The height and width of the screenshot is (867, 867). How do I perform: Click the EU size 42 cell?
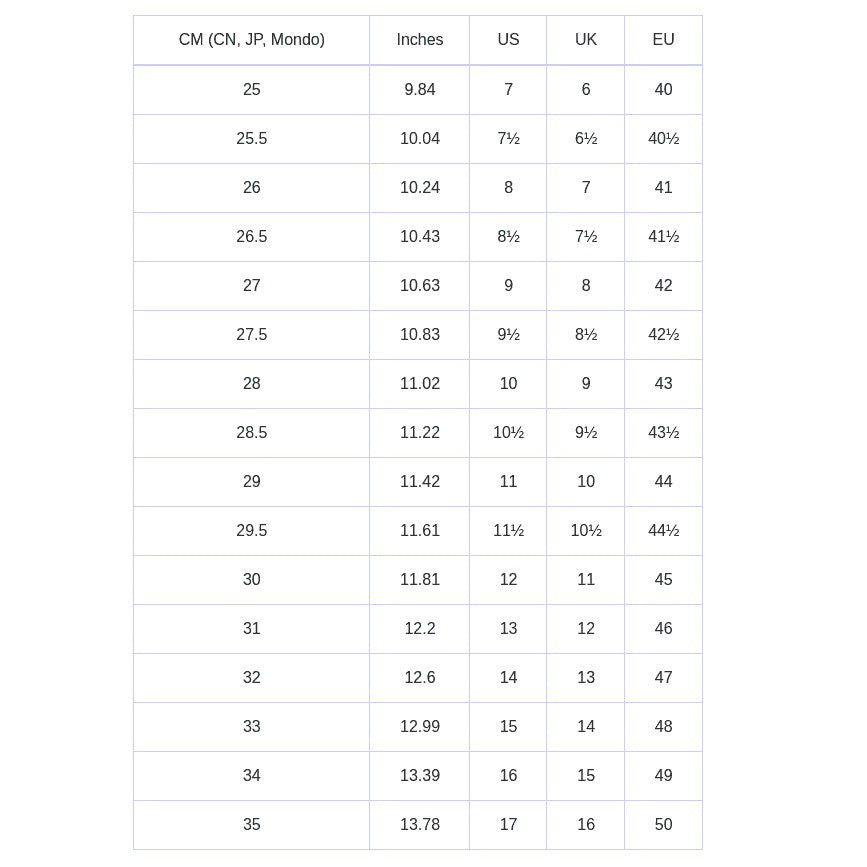[x=663, y=285]
